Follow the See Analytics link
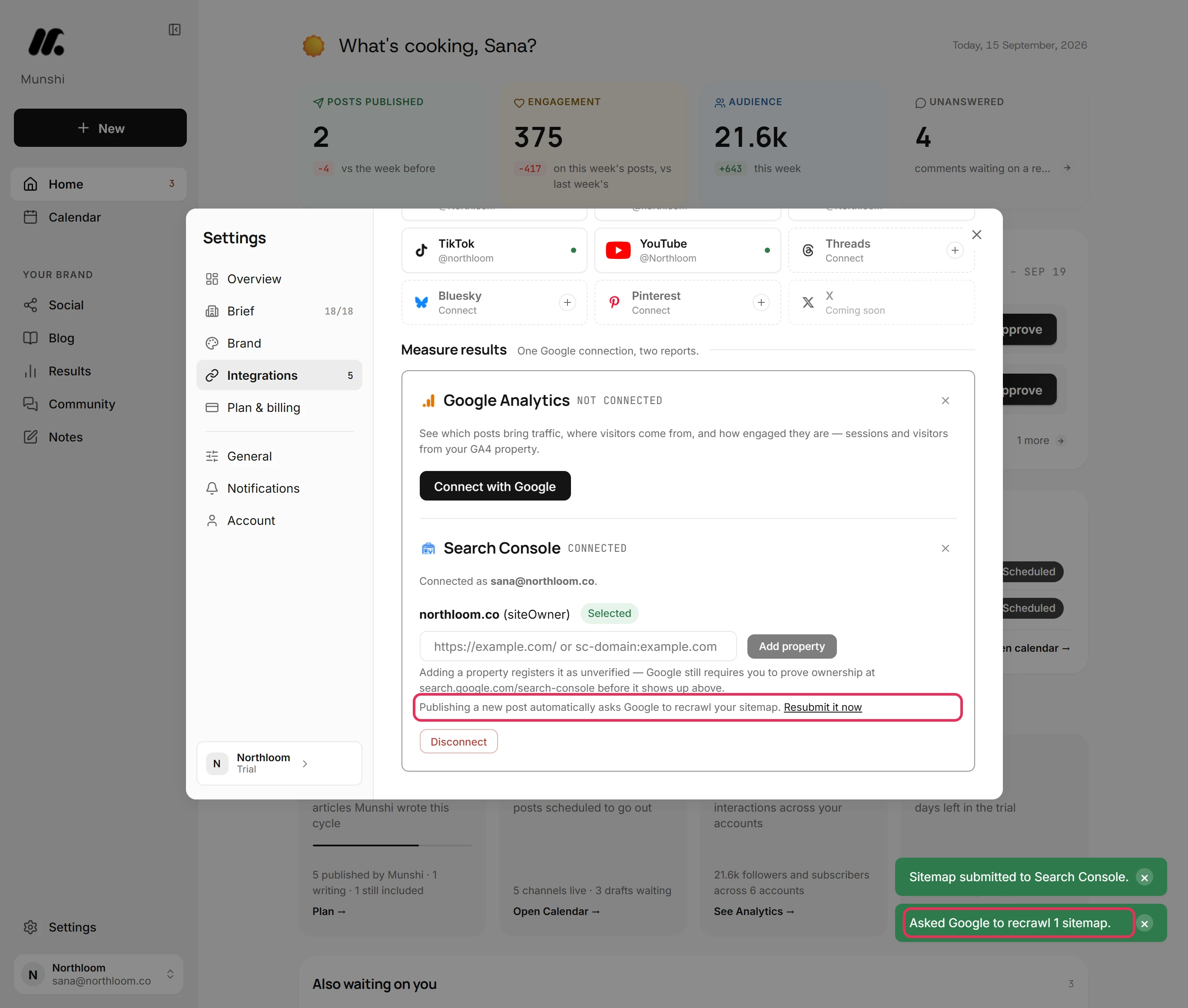Viewport: 1188px width, 1008px height. tap(754, 912)
